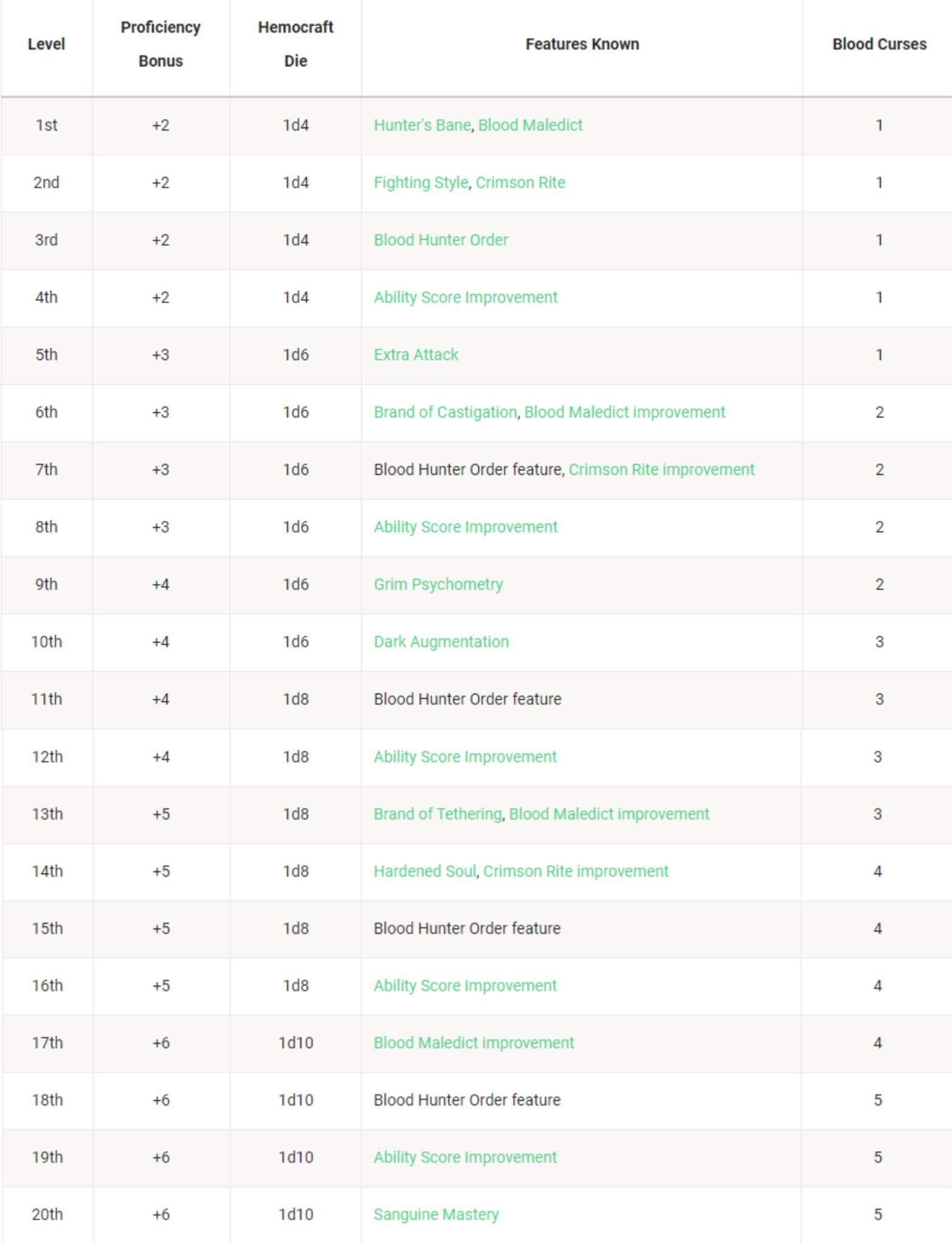The height and width of the screenshot is (1245, 952).
Task: Click the Hardened Soul link
Action: 425,871
